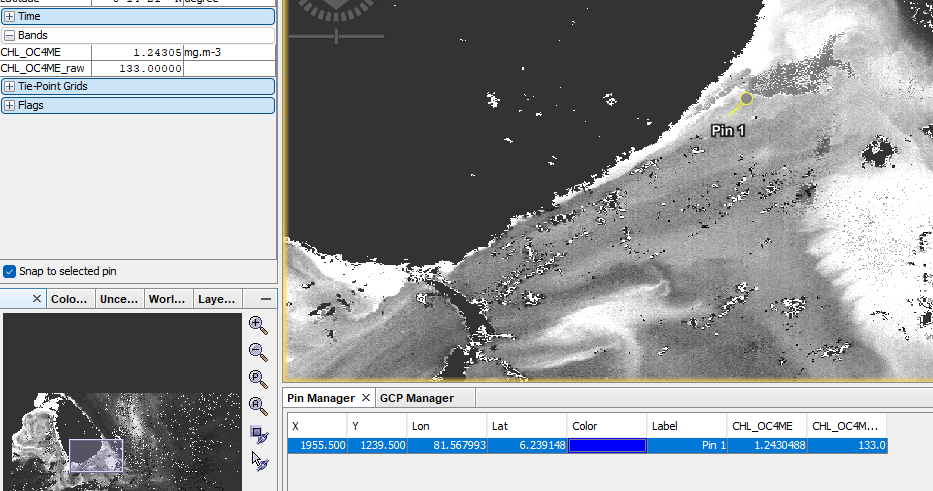Click the viewport rectangle in navigation thumbnail
This screenshot has width=933, height=491.
point(96,455)
